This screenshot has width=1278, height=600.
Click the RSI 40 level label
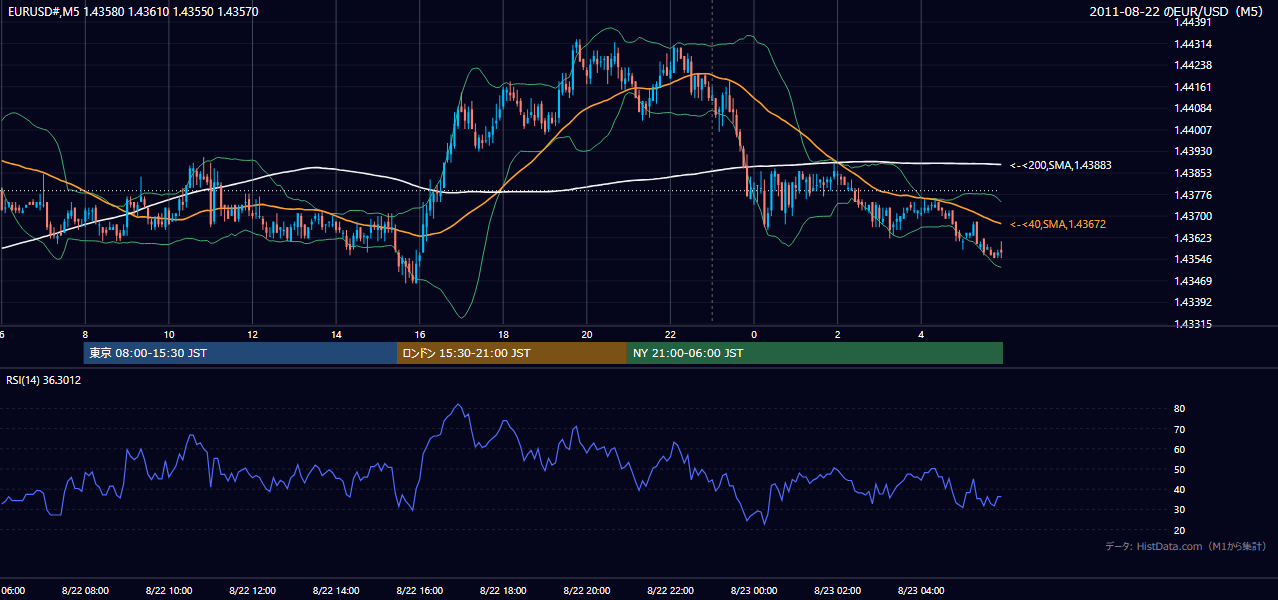pyautogui.click(x=1179, y=490)
